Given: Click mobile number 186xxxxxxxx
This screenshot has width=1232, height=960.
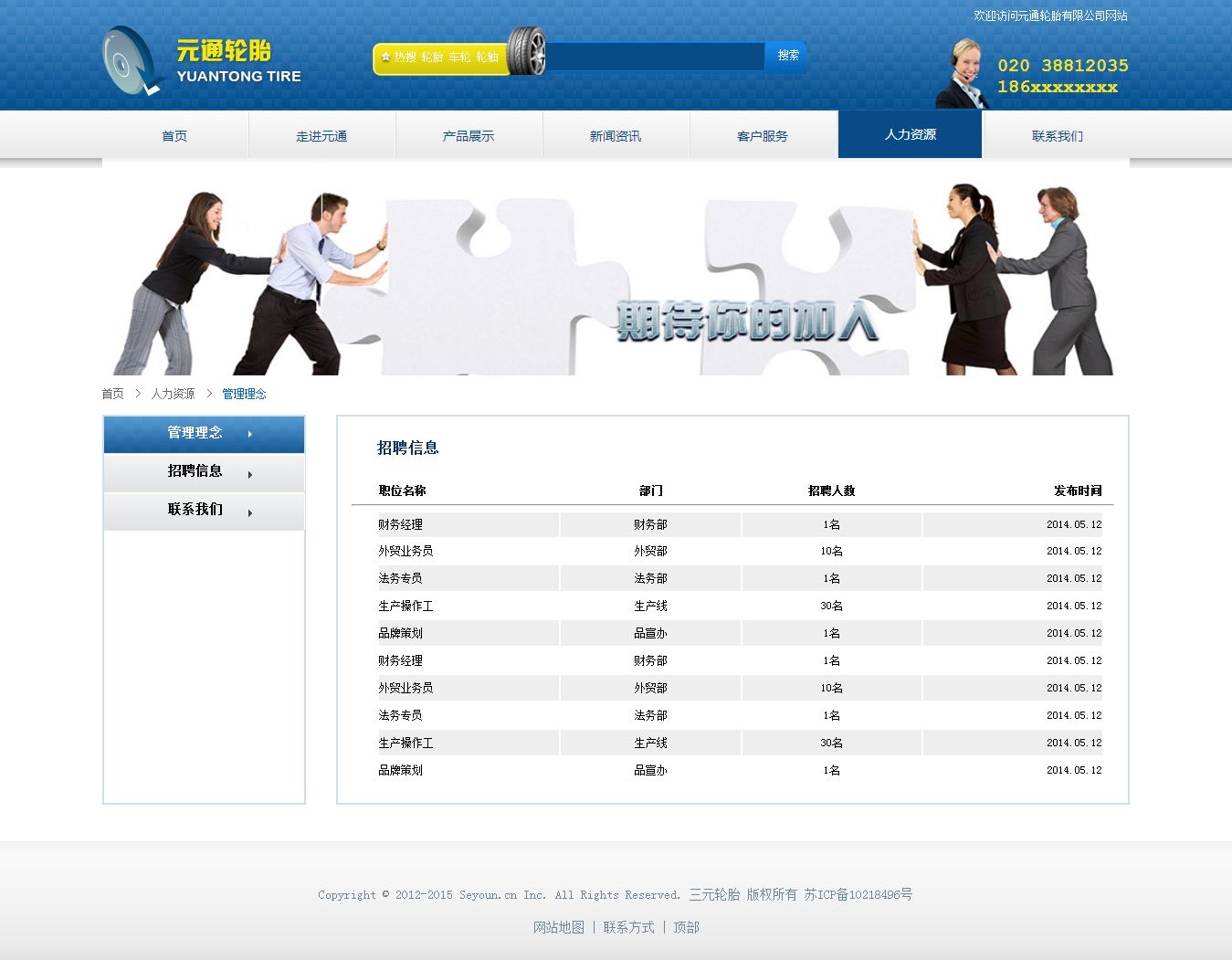Looking at the screenshot, I should [x=1058, y=87].
